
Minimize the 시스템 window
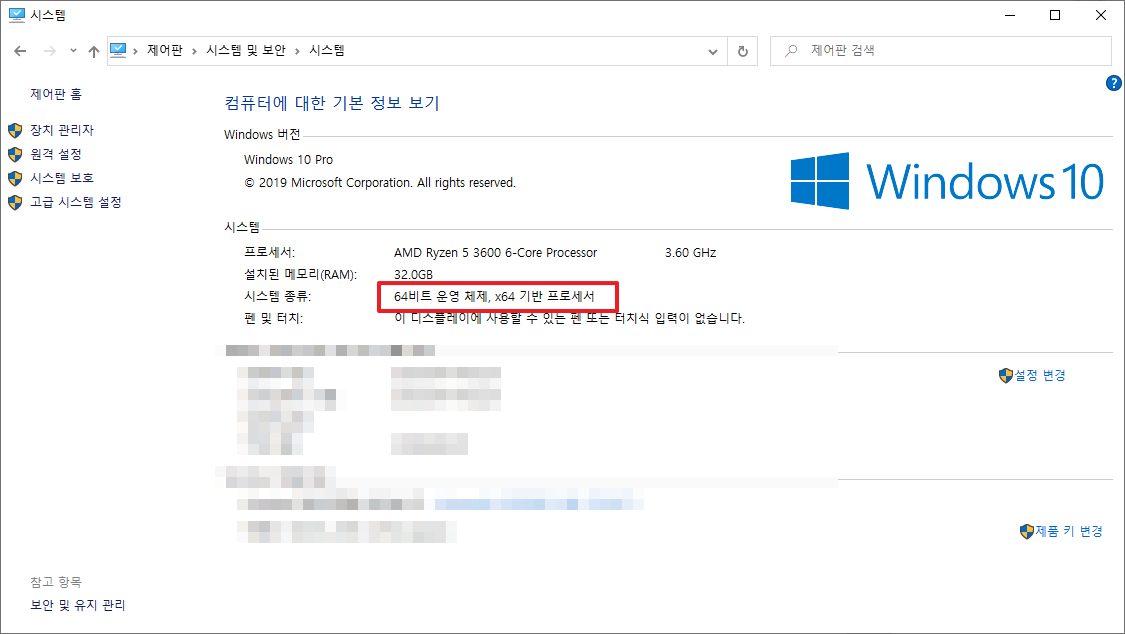coord(1010,15)
